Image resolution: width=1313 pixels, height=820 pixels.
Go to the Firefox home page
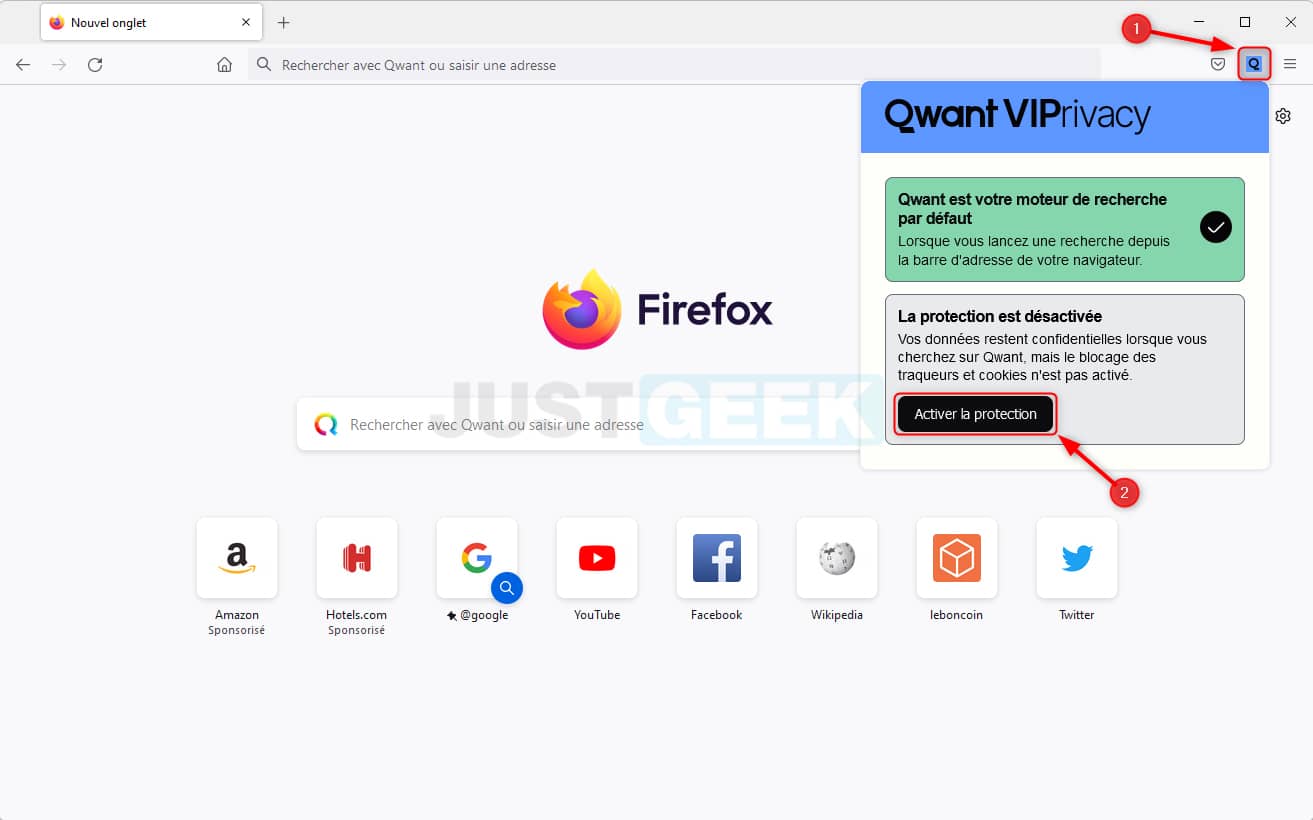point(224,65)
